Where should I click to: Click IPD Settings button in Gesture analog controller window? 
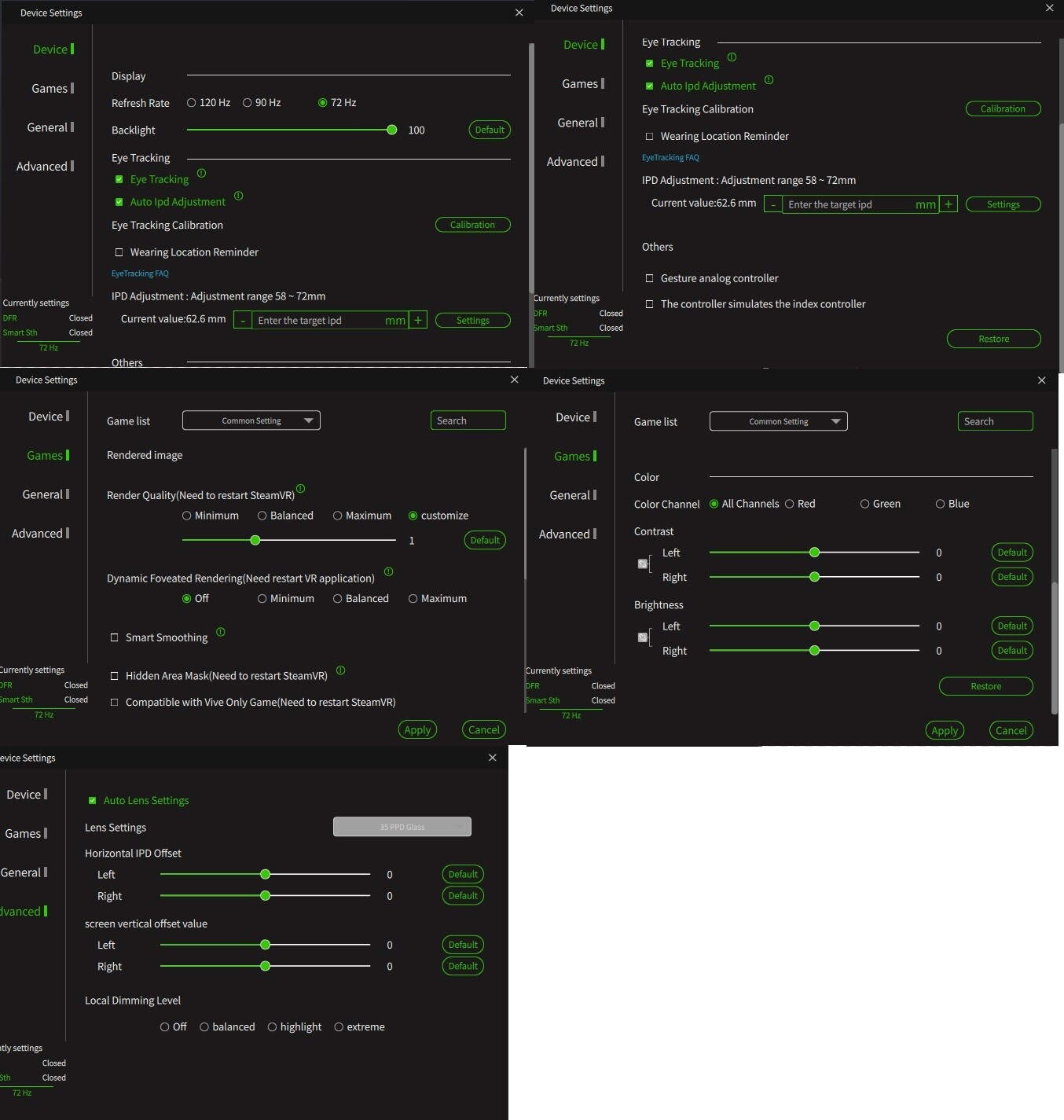pyautogui.click(x=1003, y=204)
